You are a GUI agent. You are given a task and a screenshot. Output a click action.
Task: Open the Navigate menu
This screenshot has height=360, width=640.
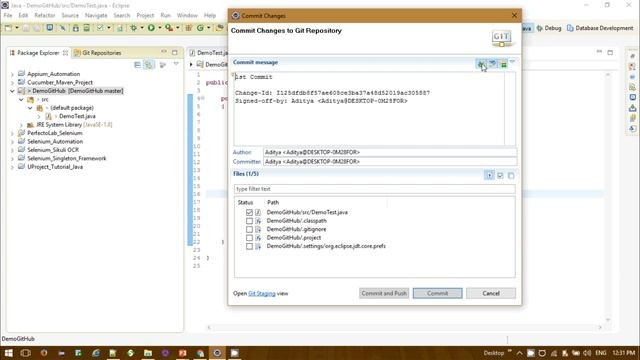96,16
